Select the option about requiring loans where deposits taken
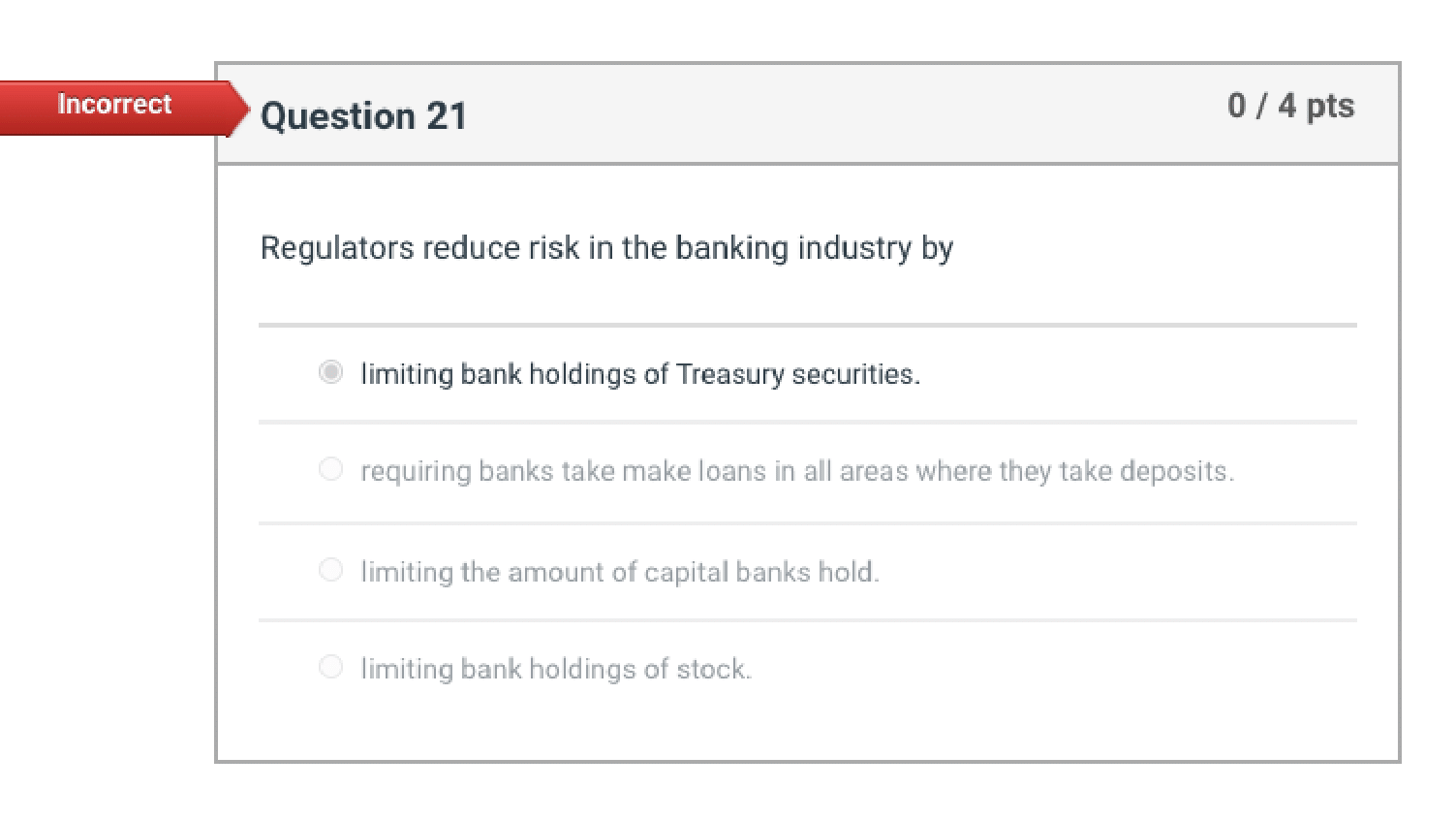1456x820 pixels. coord(330,468)
